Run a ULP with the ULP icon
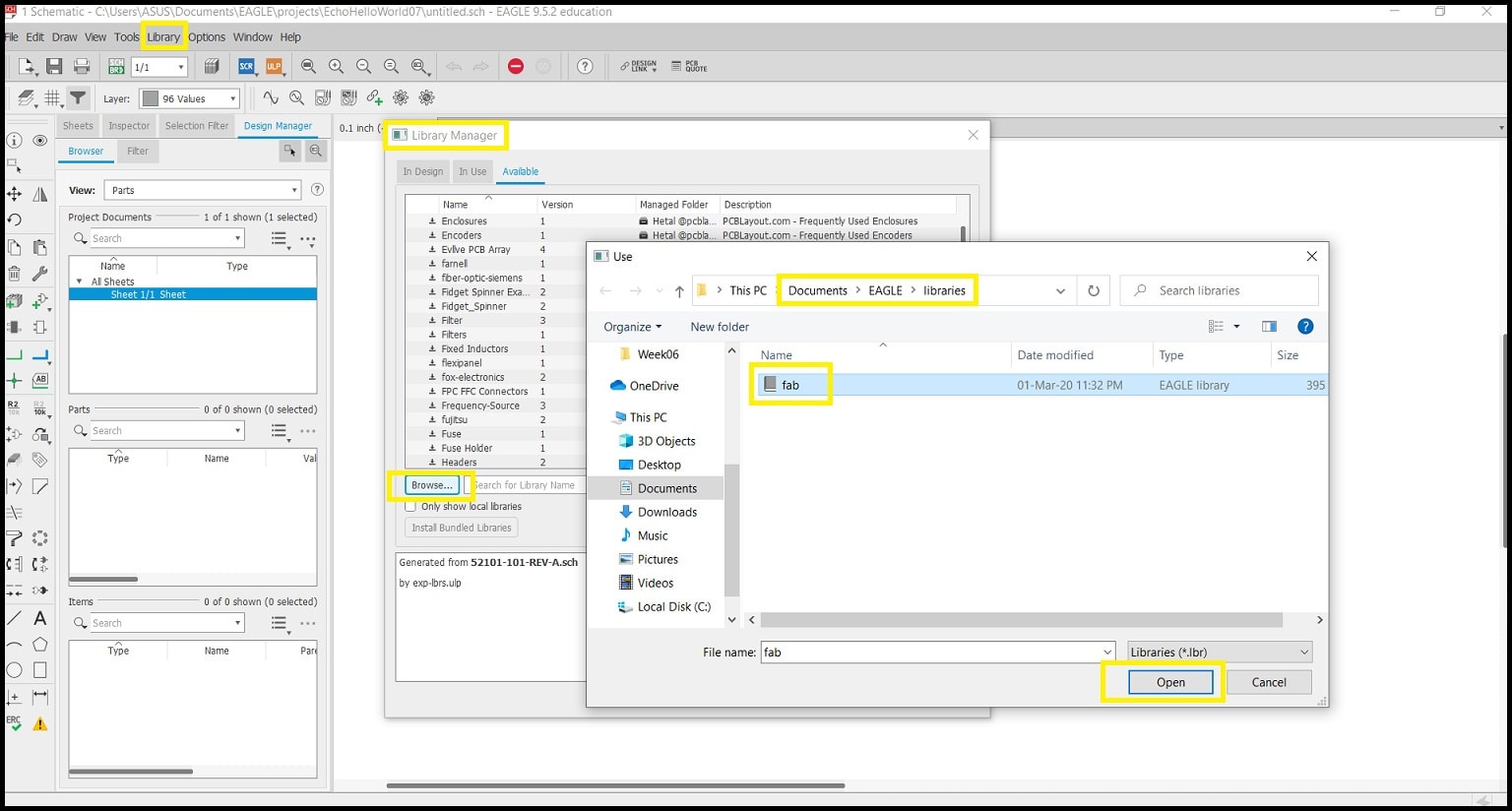Viewport: 1512px width, 811px height. point(274,67)
